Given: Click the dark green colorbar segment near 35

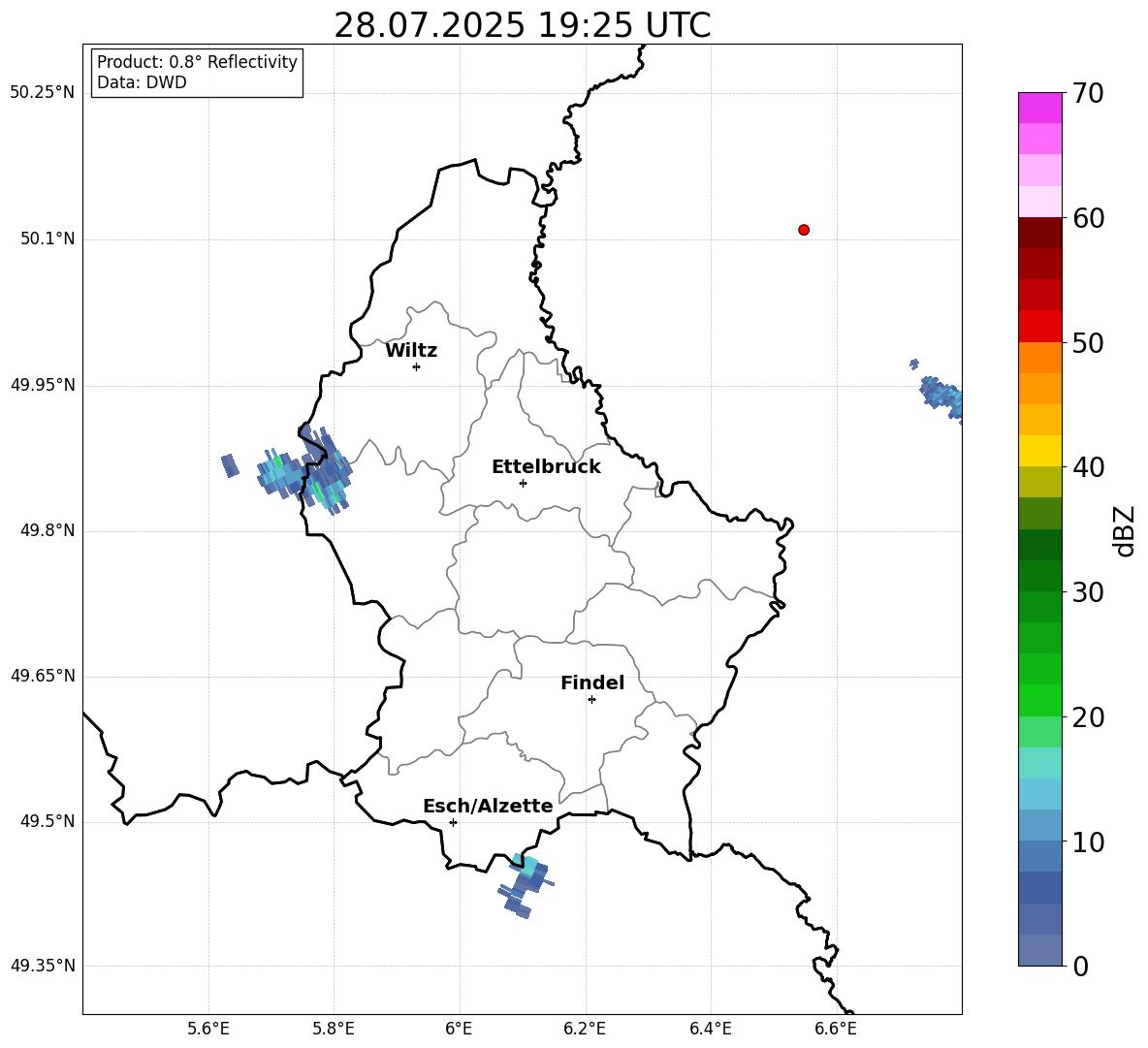Looking at the screenshot, I should tap(1039, 545).
